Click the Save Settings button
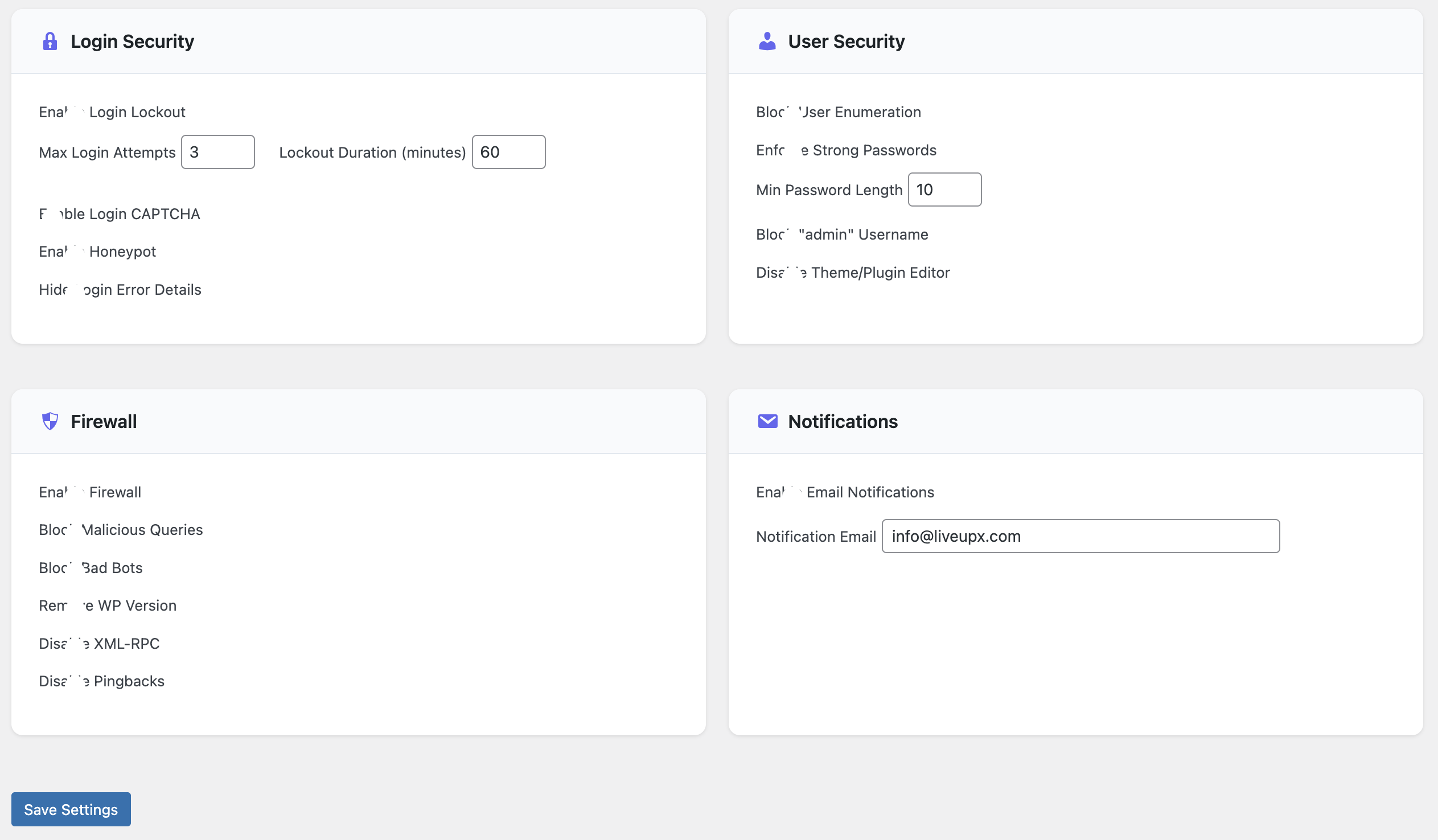 coord(71,809)
